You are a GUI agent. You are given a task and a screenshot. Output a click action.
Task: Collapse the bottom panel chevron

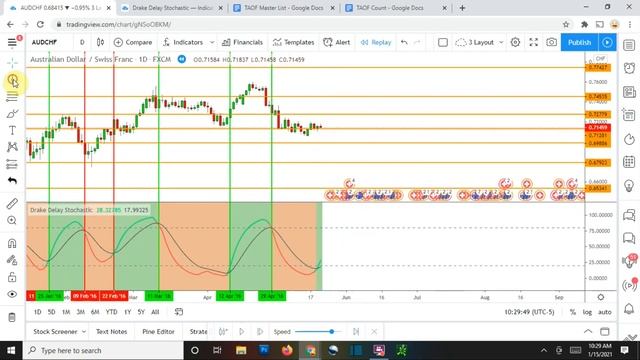click(x=588, y=331)
